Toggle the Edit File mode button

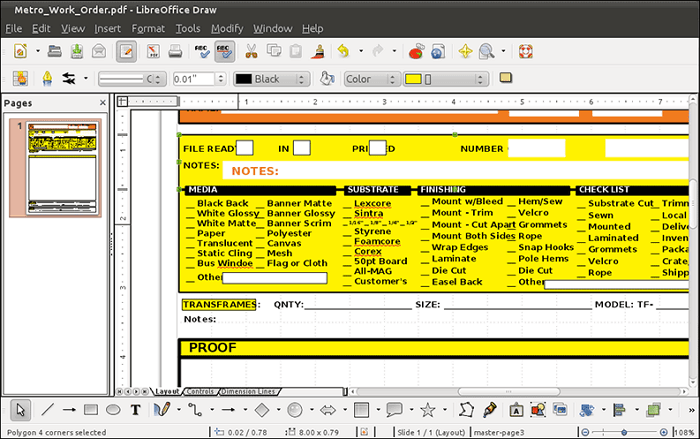126,51
